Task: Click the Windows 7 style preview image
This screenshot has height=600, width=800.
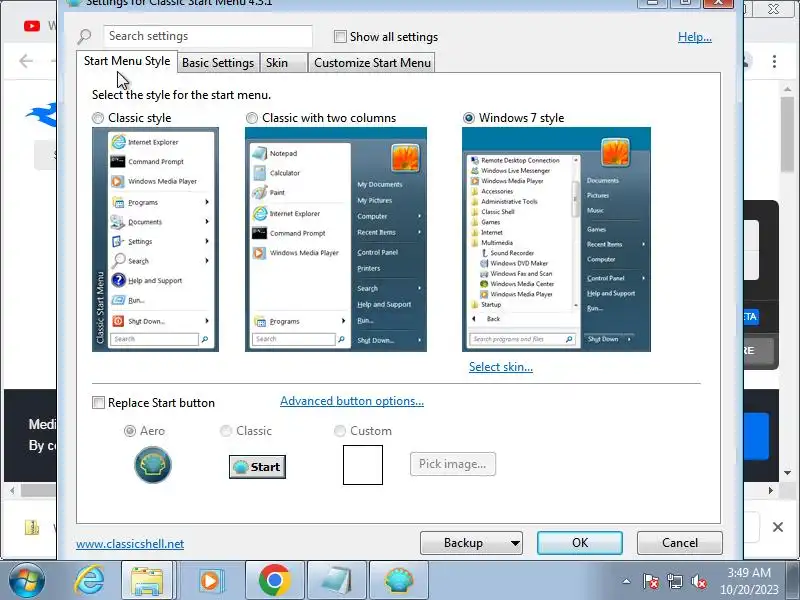Action: [556, 239]
